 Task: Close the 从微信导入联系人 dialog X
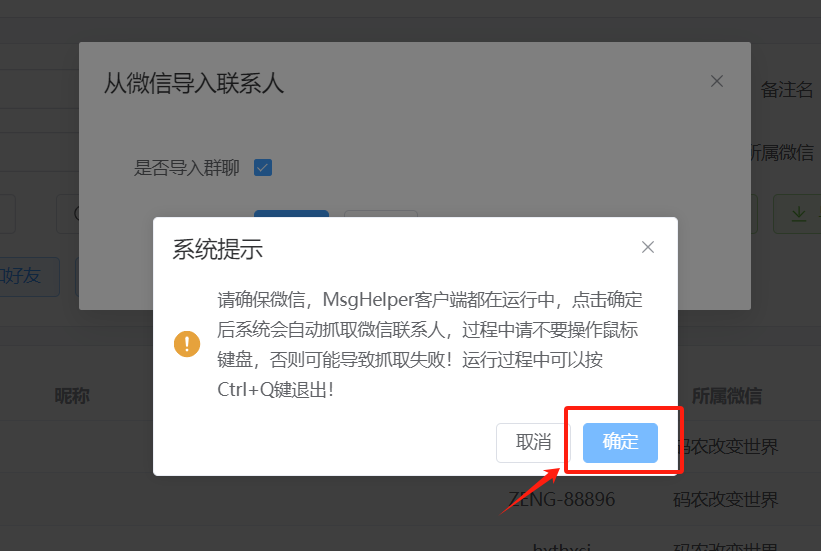[x=717, y=81]
